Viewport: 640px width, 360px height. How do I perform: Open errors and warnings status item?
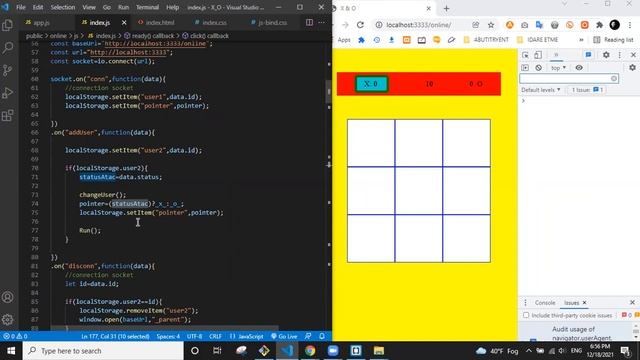pos(16,336)
